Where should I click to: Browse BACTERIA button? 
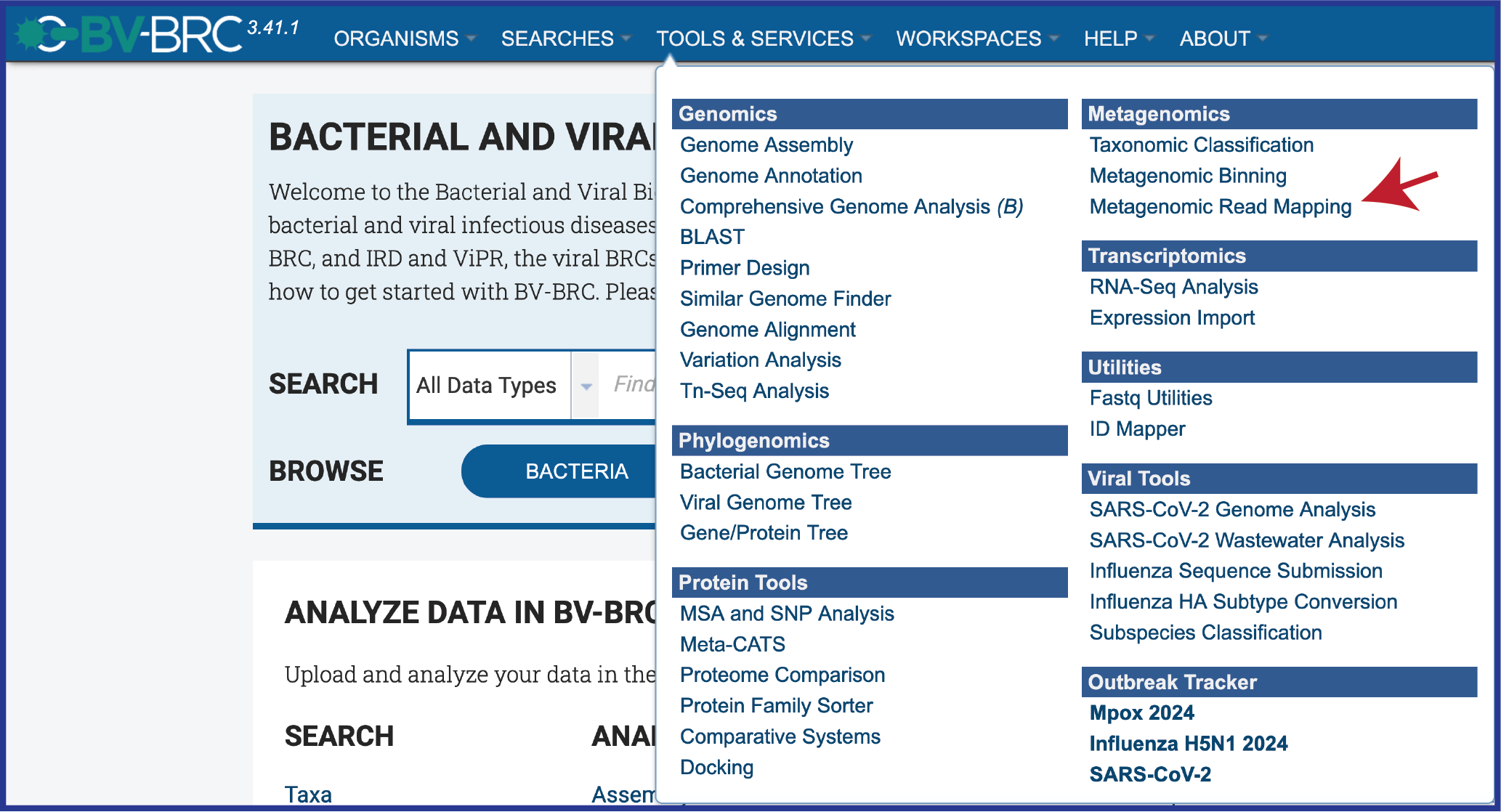559,471
